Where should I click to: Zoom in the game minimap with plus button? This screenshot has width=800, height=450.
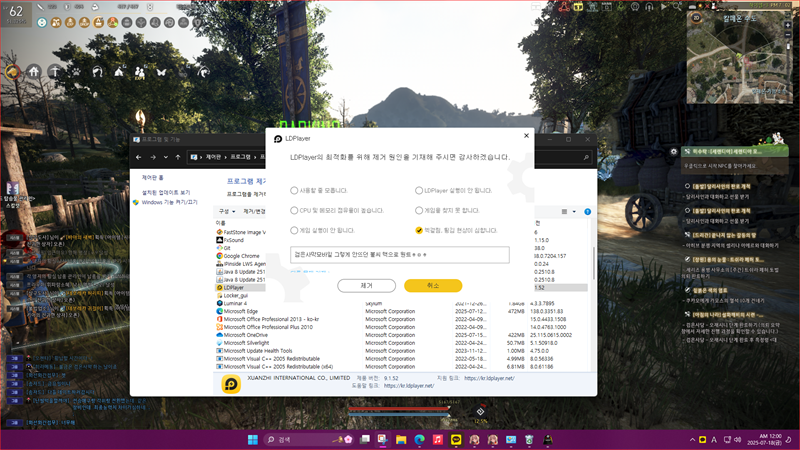[x=788, y=25]
